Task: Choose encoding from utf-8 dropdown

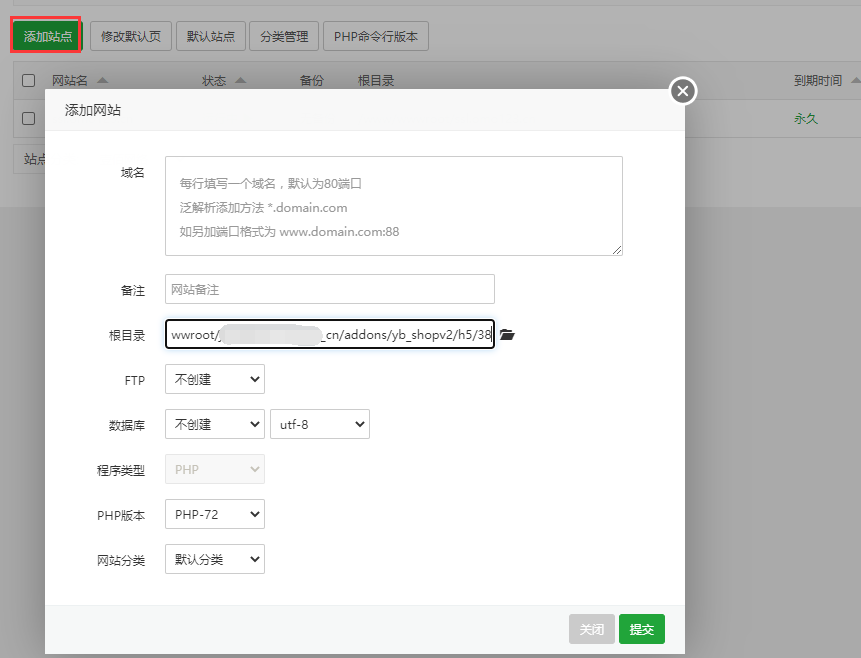Action: pyautogui.click(x=319, y=424)
